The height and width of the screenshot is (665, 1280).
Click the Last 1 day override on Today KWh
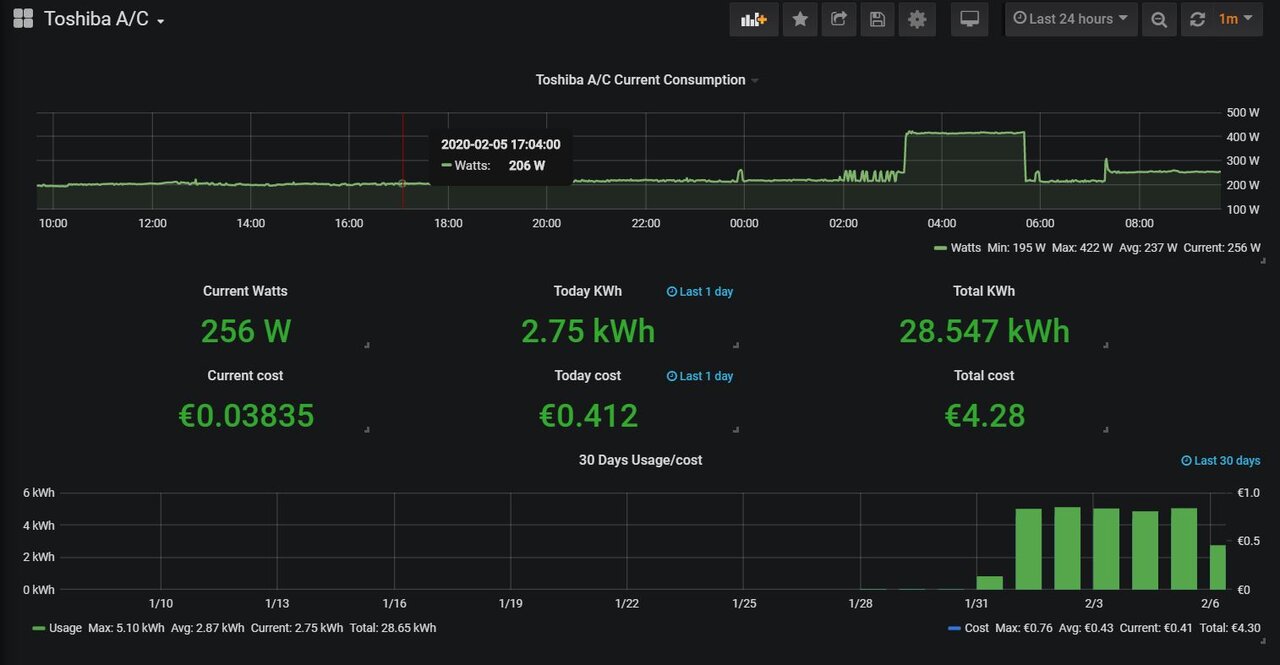pyautogui.click(x=700, y=292)
